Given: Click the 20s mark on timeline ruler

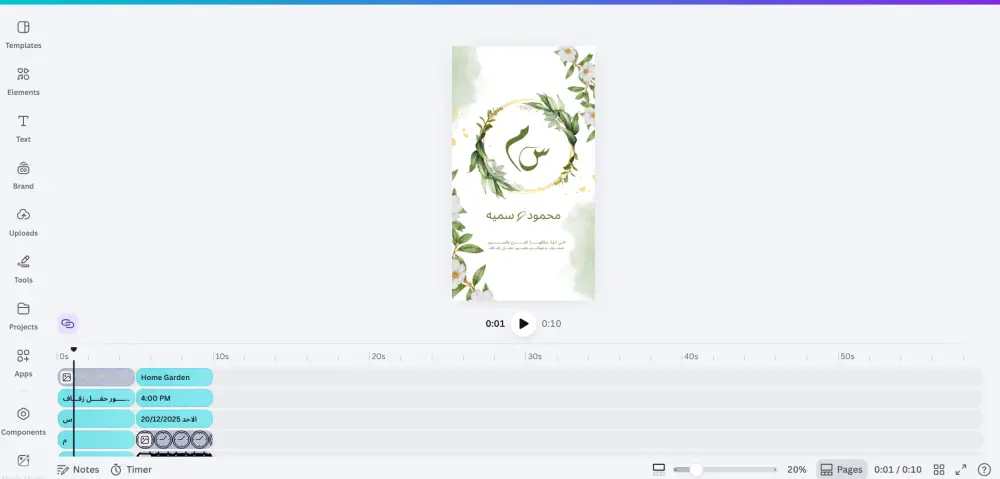Looking at the screenshot, I should [378, 357].
